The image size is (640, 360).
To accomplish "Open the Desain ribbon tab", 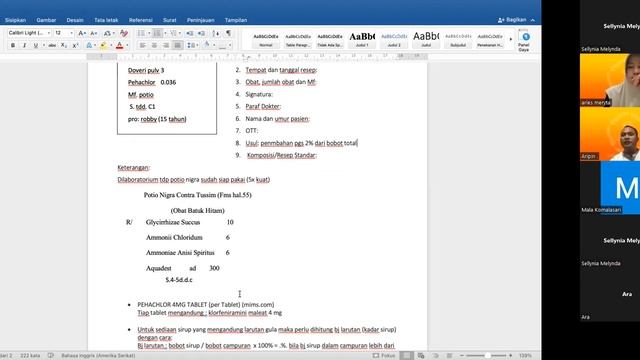I will (x=75, y=20).
